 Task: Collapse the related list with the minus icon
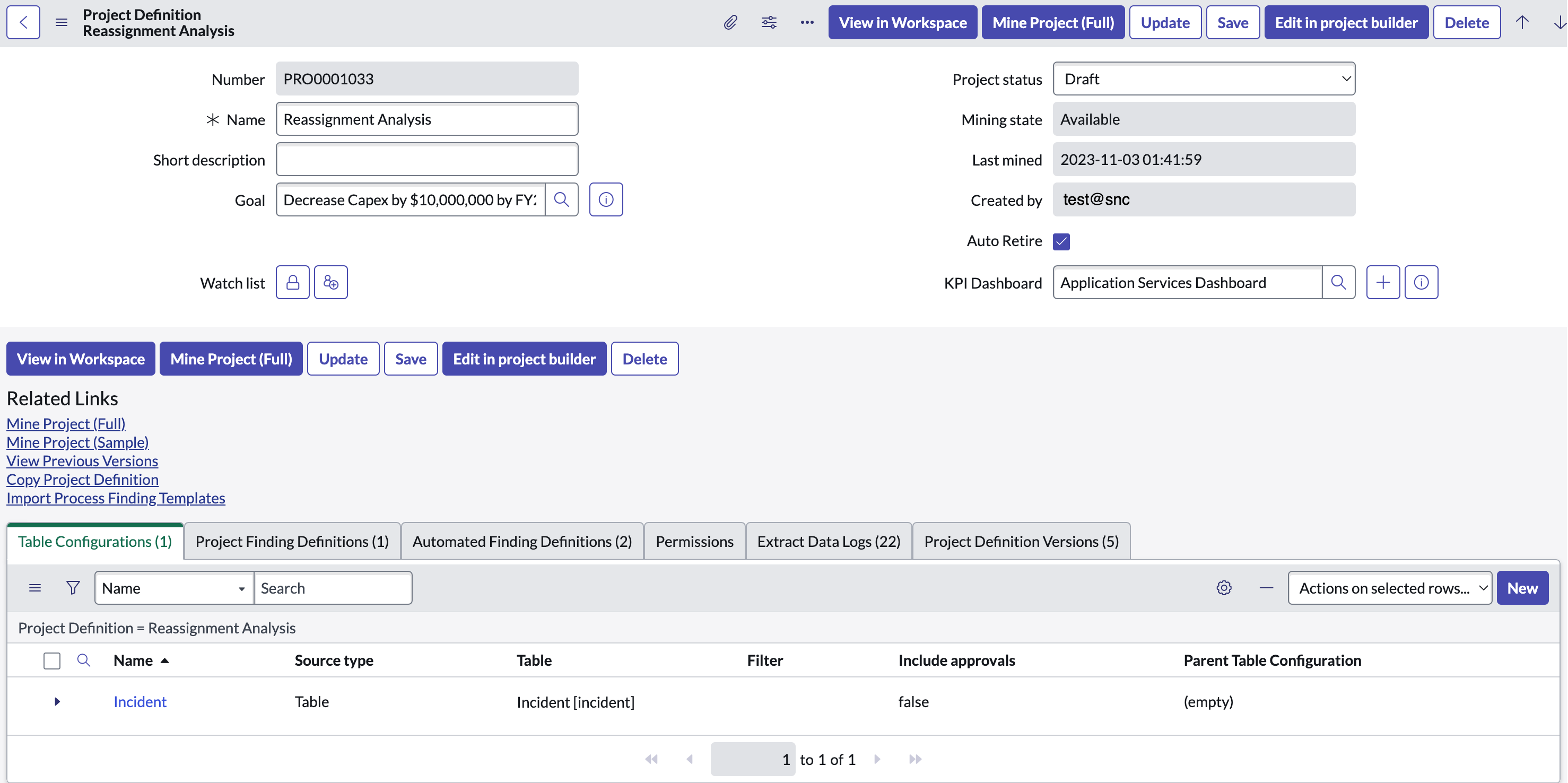1266,588
